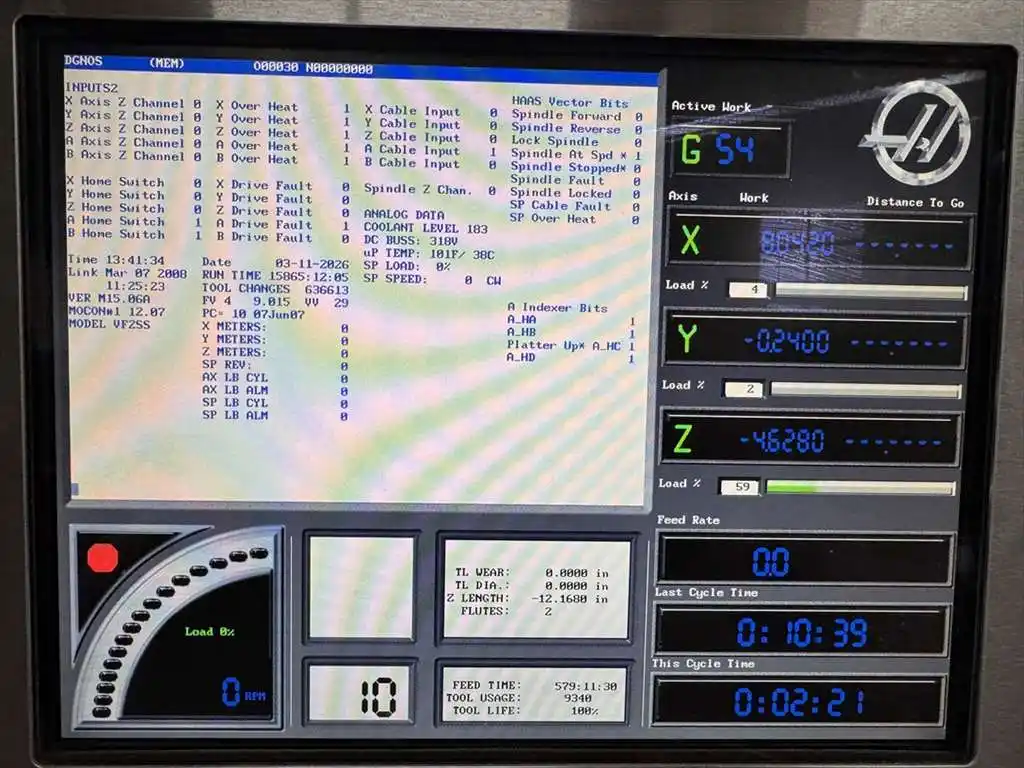Click the MEM mode indicator
This screenshot has width=1024, height=768.
167,63
